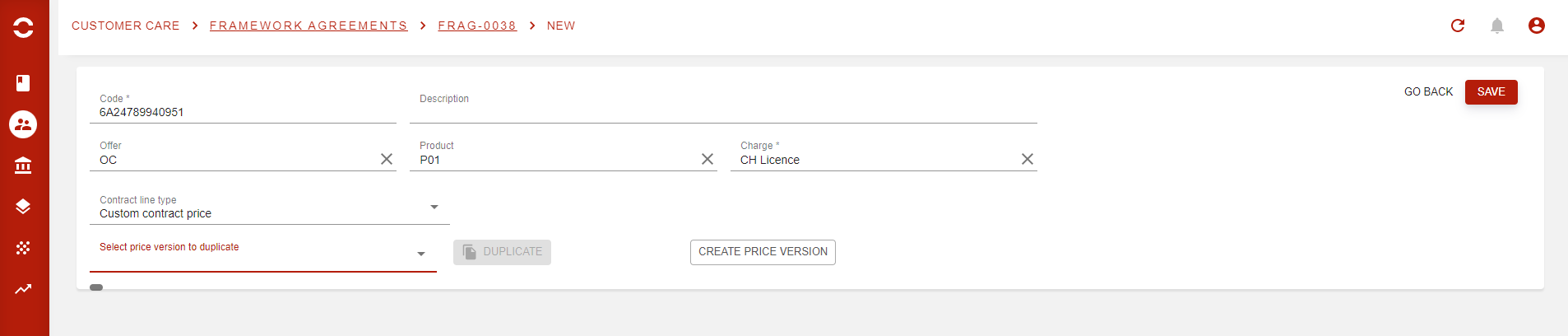The width and height of the screenshot is (1568, 336).
Task: Click the refresh icon in header
Action: coord(1458,26)
